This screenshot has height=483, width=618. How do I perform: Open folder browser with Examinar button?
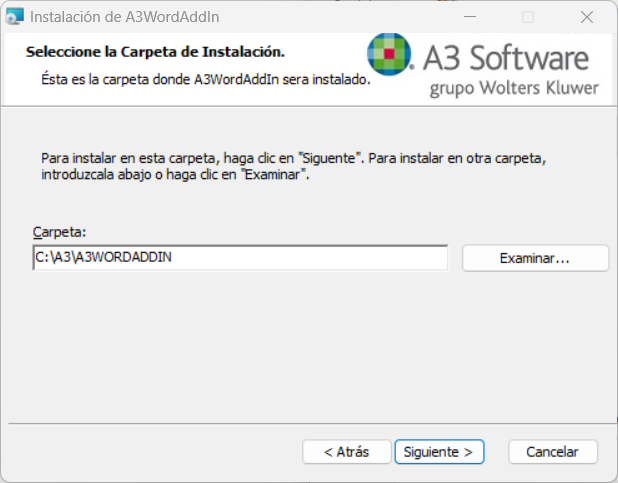click(535, 258)
